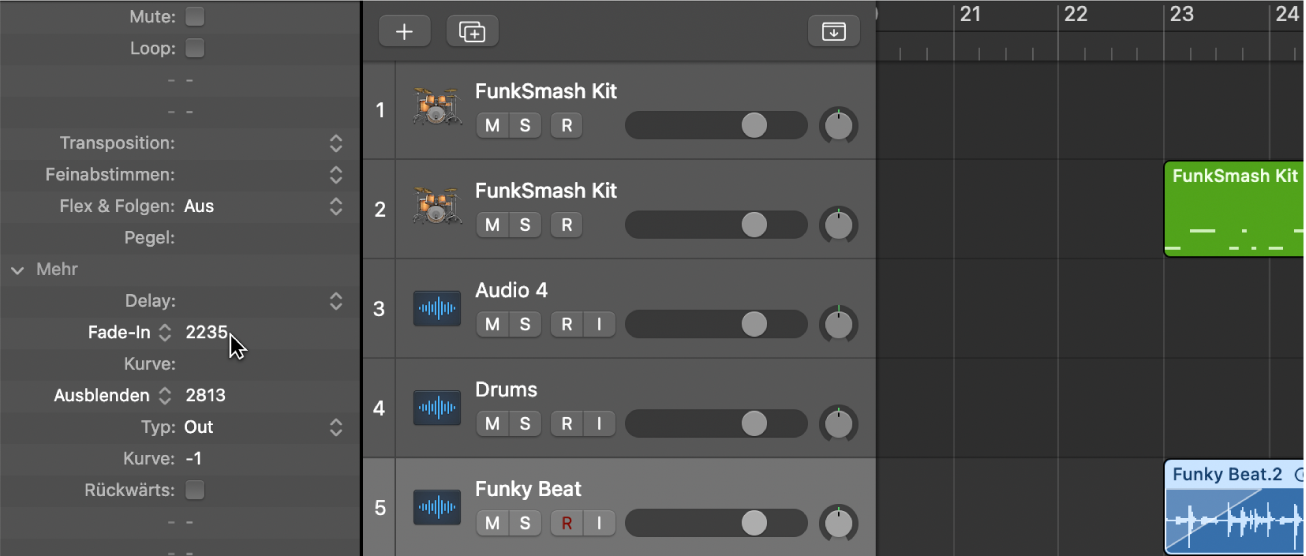
Task: Click drum kit icon on track 2
Action: [437, 206]
